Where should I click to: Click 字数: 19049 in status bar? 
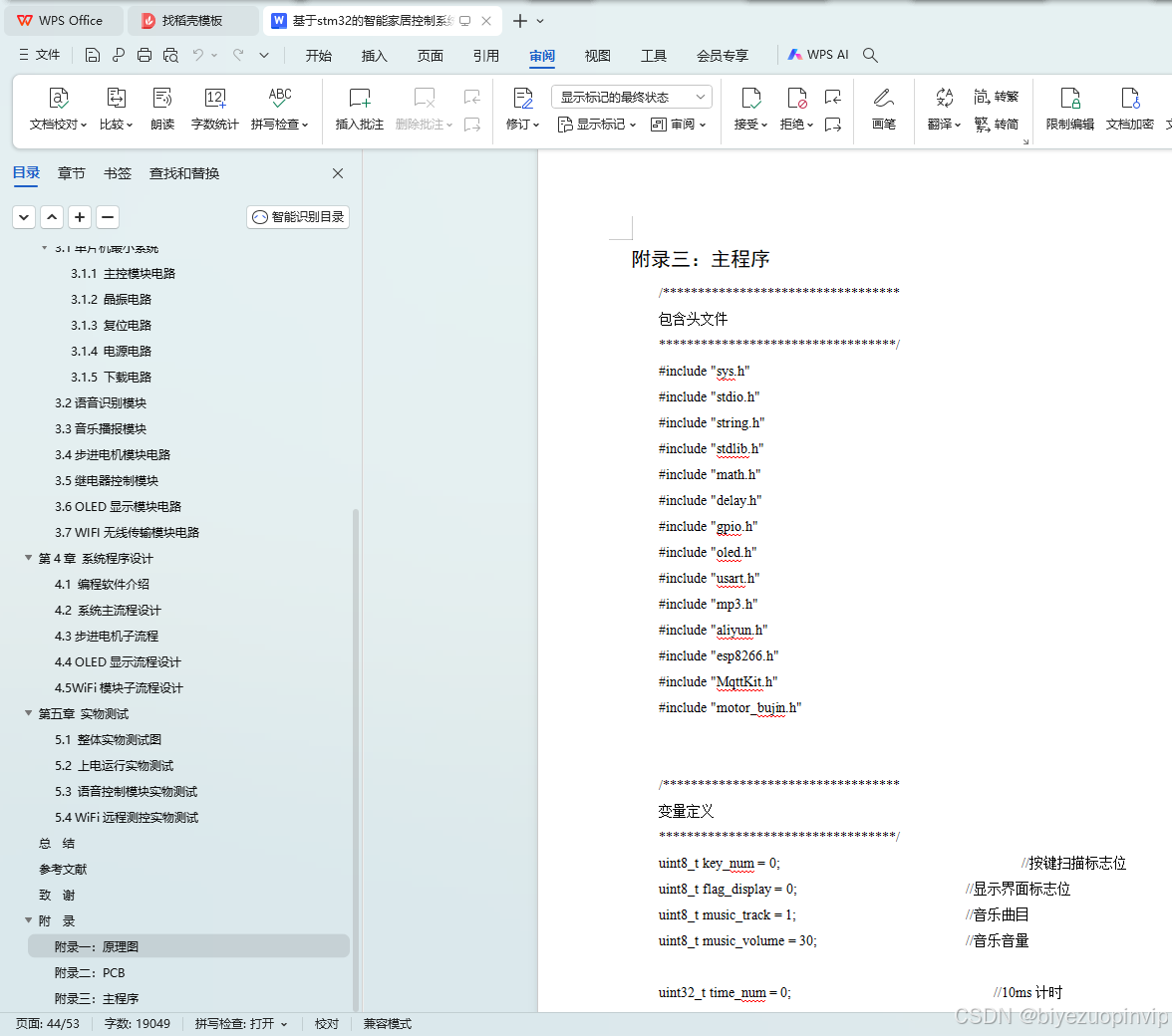pyautogui.click(x=137, y=1023)
